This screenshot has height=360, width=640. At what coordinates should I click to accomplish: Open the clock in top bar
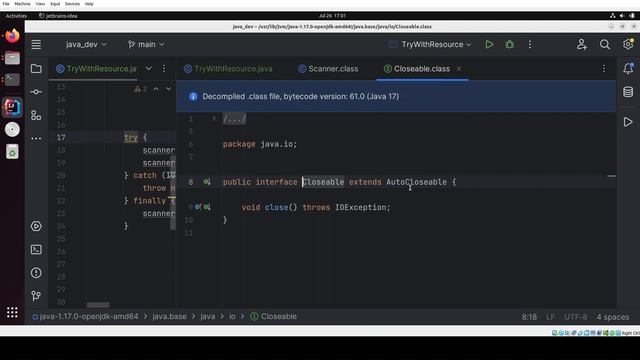tap(332, 16)
